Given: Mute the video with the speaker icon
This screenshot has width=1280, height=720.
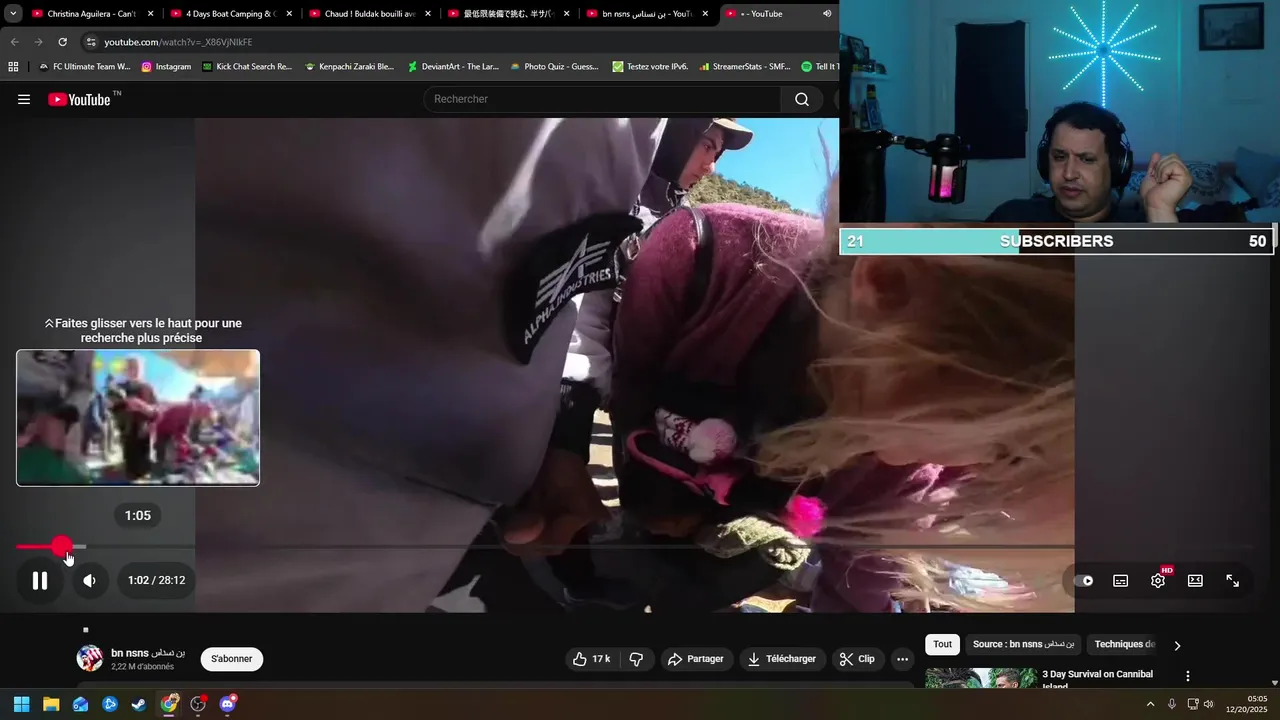Looking at the screenshot, I should pos(89,580).
